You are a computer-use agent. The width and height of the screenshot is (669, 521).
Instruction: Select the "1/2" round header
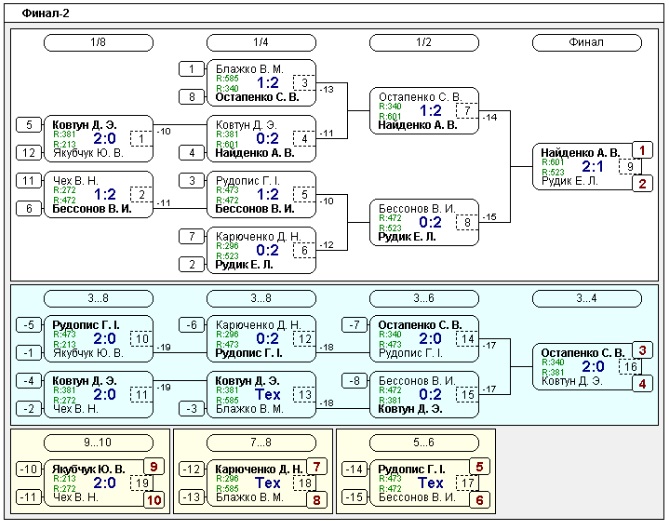[x=424, y=43]
